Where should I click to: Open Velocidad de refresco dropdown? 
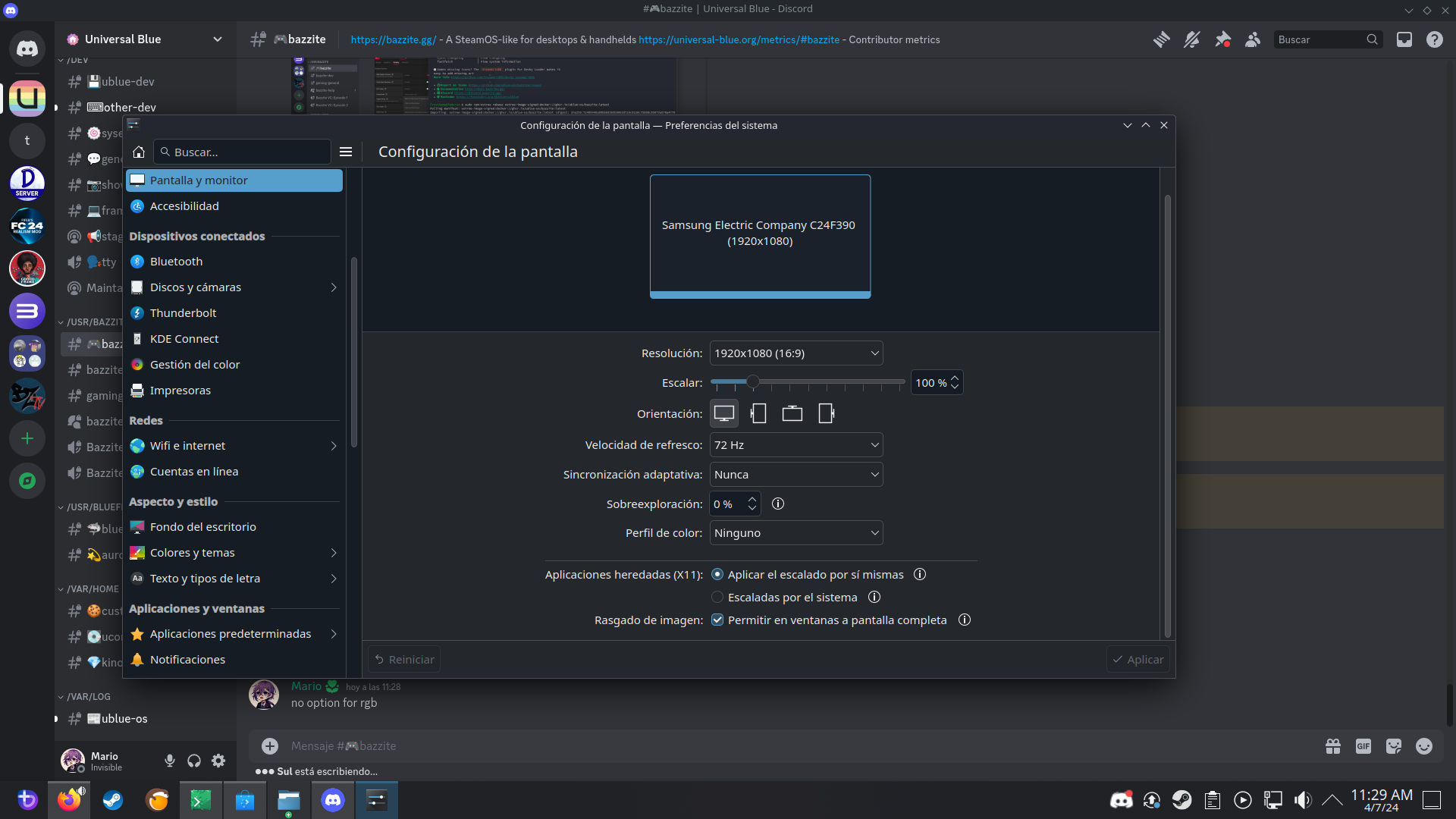click(x=796, y=445)
